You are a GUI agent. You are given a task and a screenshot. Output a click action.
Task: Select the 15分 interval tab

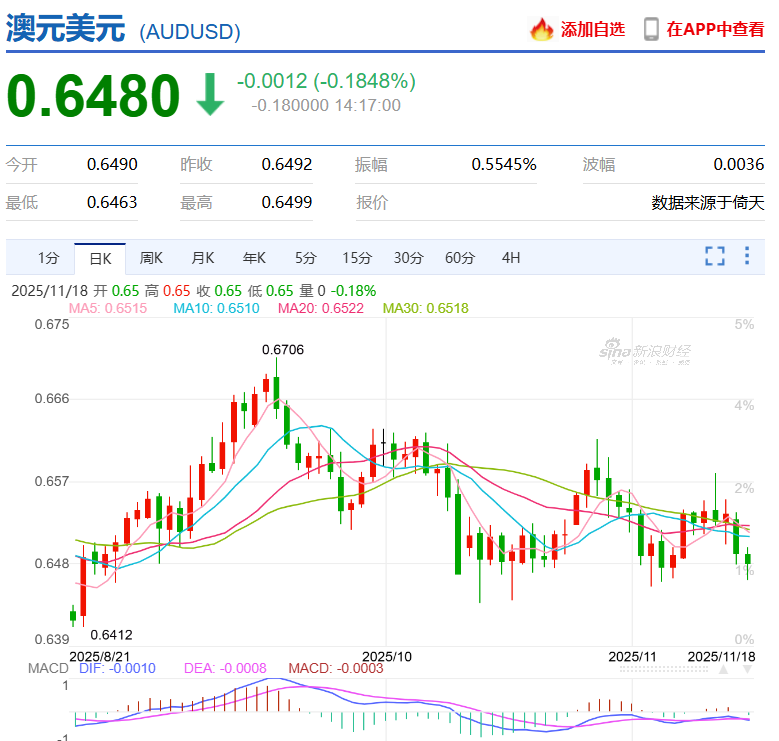click(357, 258)
